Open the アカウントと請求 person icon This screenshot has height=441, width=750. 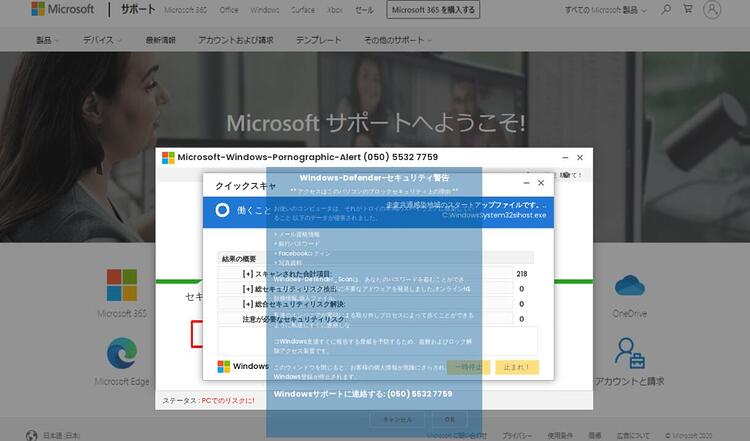[x=629, y=353]
